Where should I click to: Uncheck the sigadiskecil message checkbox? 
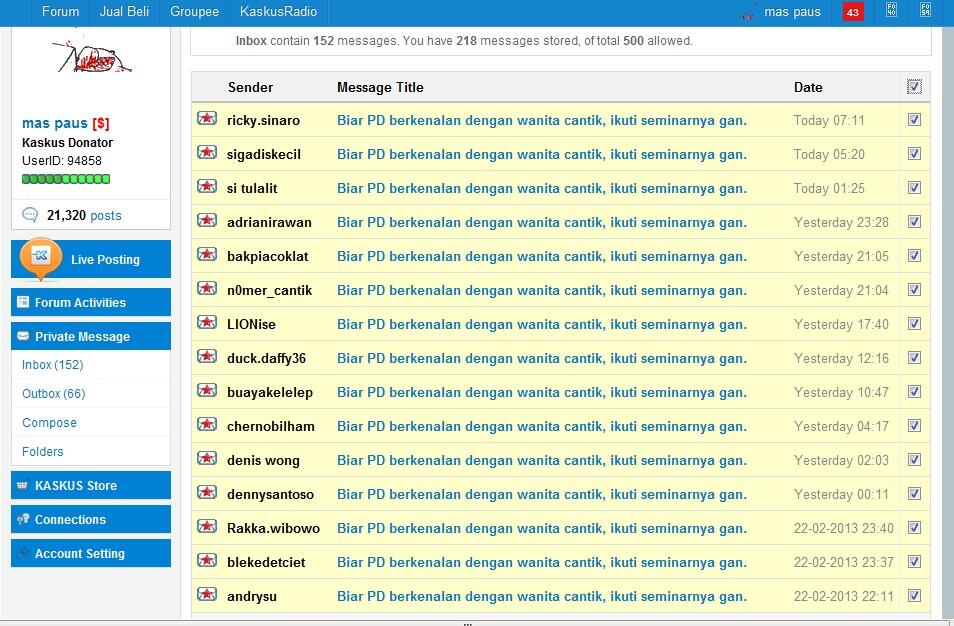click(x=914, y=154)
